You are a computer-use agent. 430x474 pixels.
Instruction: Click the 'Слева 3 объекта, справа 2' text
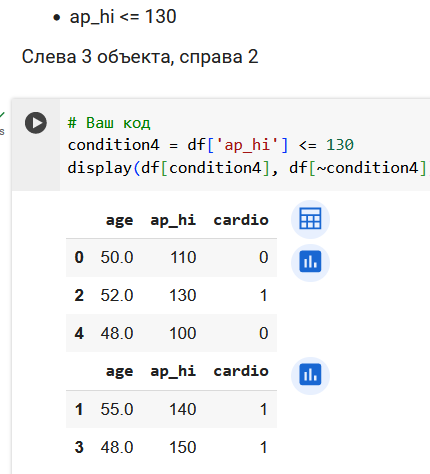click(x=140, y=57)
